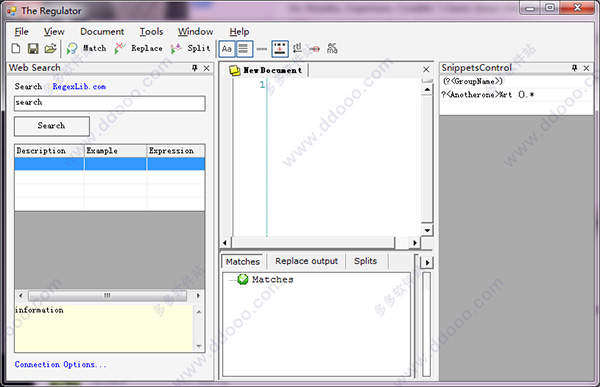Create a new document with the blank page icon
The width and height of the screenshot is (600, 387).
click(16, 49)
